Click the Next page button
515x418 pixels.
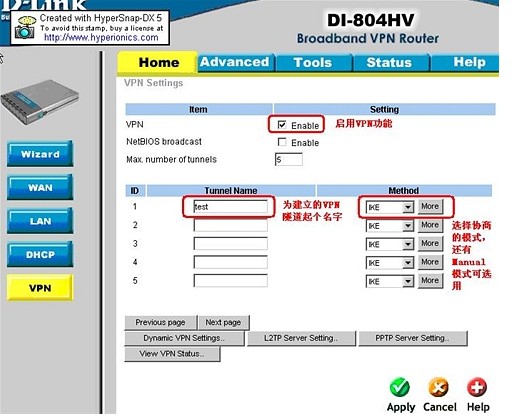pyautogui.click(x=223, y=323)
